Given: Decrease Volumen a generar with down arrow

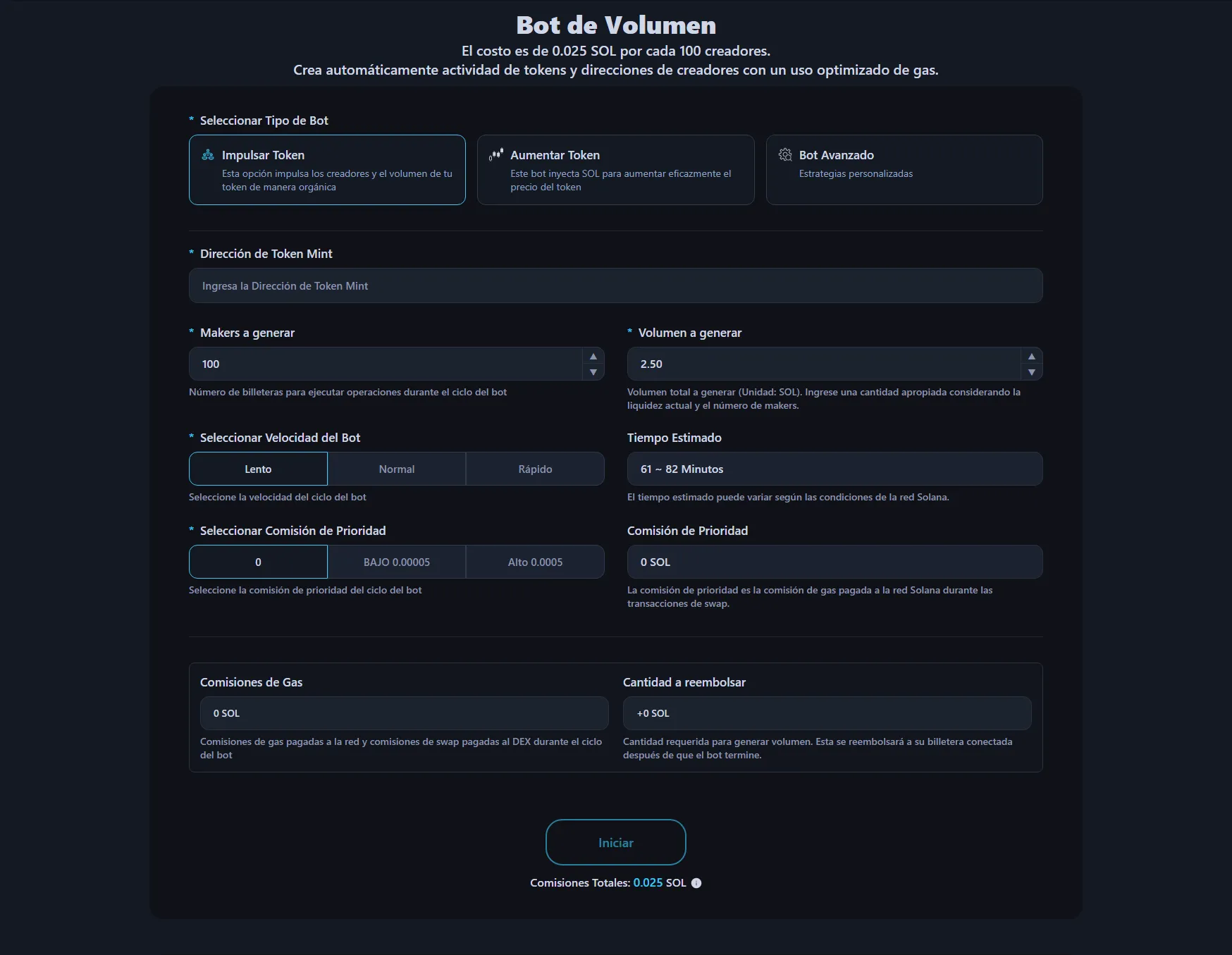Looking at the screenshot, I should click(1031, 372).
